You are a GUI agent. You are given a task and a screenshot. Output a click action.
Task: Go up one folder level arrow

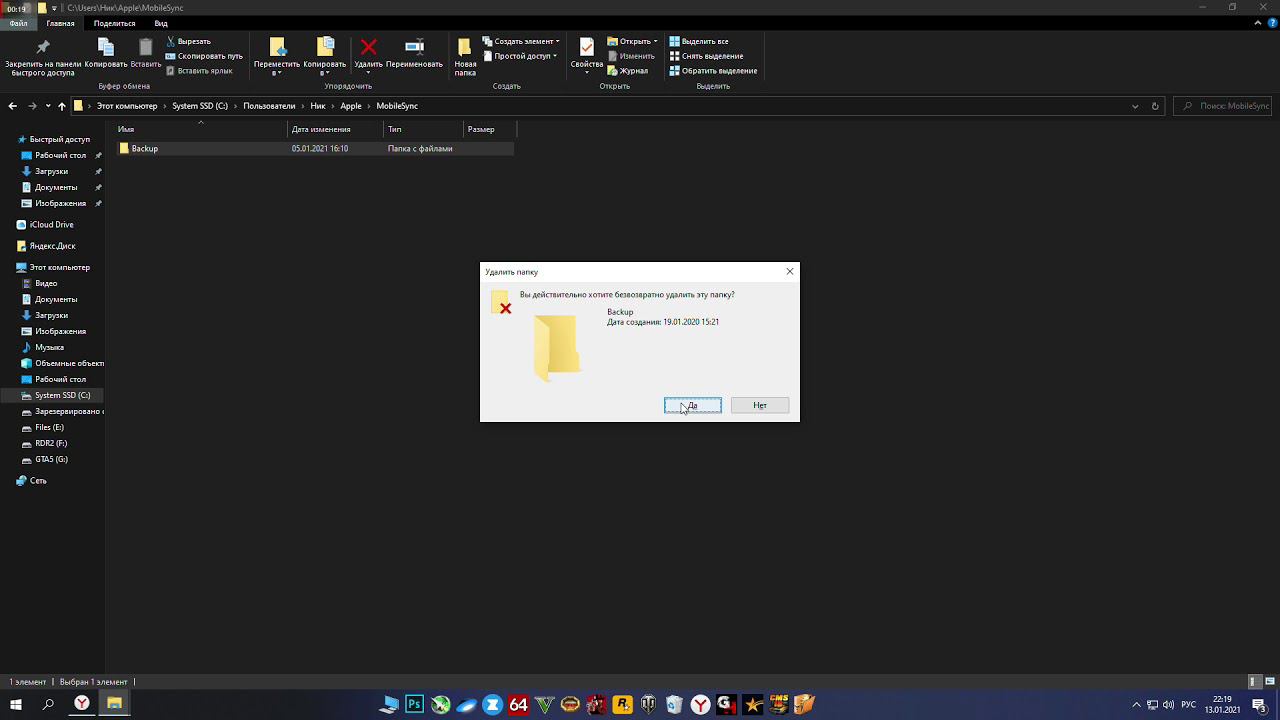62,106
